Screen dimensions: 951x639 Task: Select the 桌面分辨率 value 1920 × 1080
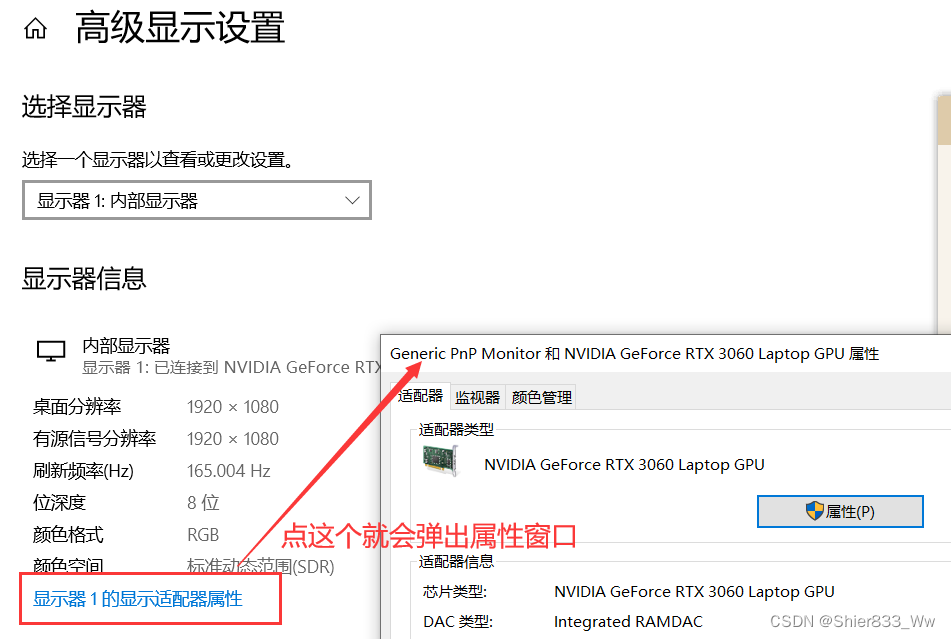pos(233,407)
